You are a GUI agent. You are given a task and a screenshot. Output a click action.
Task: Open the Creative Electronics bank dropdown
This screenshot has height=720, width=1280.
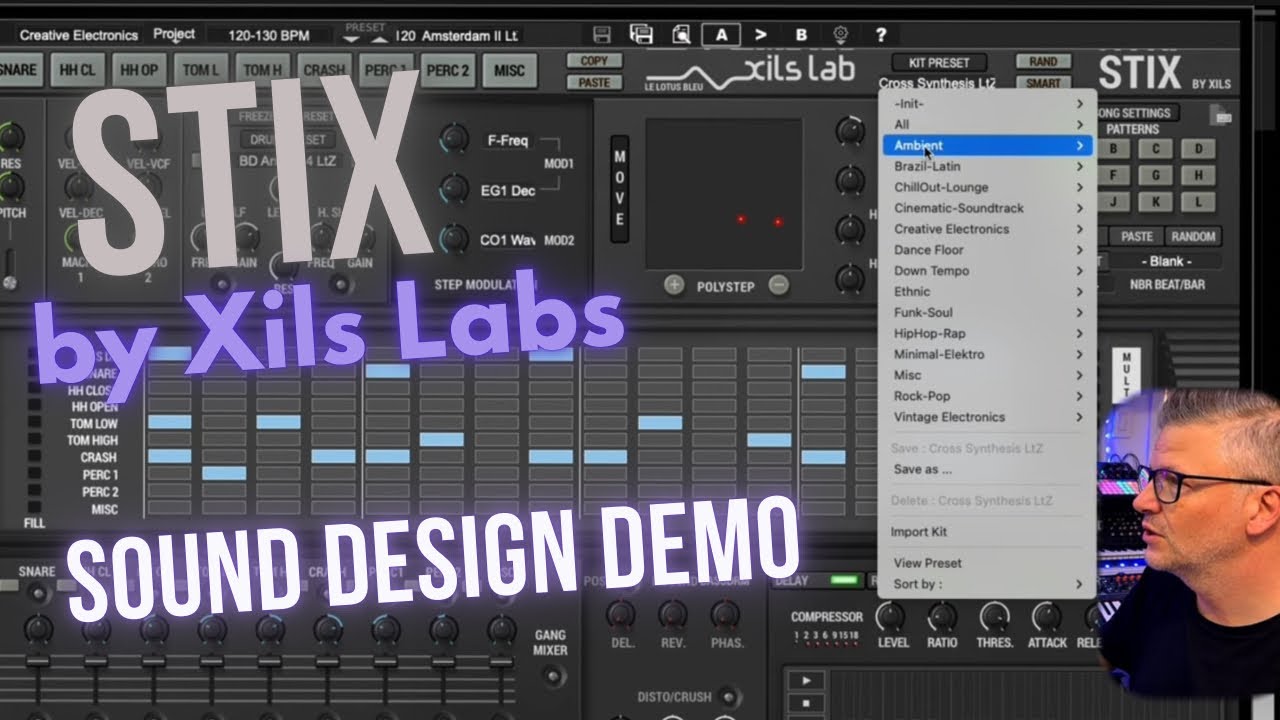click(x=79, y=35)
